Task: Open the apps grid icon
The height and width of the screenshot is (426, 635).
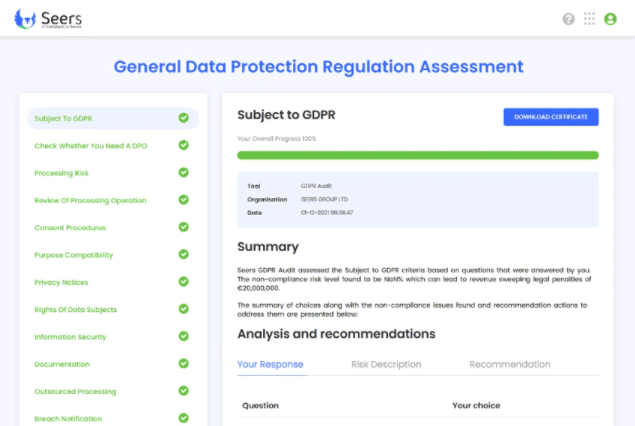Action: (x=590, y=19)
